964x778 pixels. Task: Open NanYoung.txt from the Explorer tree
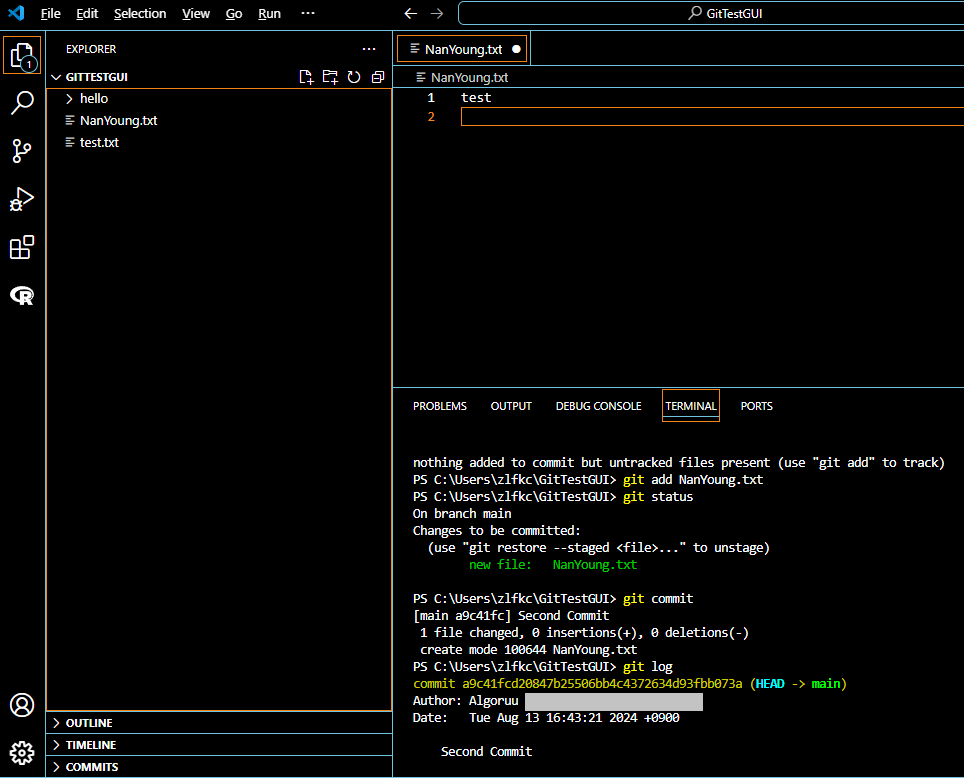pyautogui.click(x=219, y=121)
